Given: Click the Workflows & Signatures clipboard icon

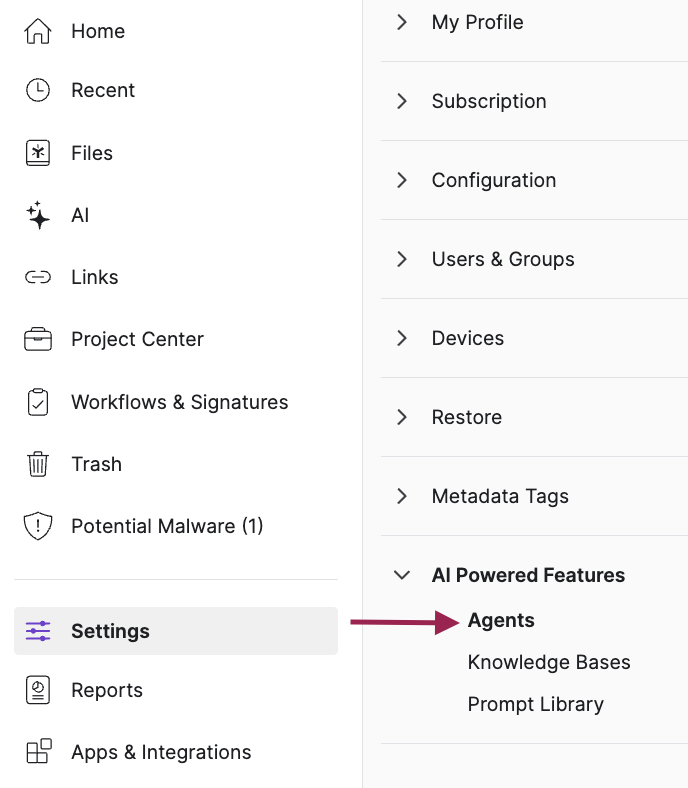Looking at the screenshot, I should (38, 402).
